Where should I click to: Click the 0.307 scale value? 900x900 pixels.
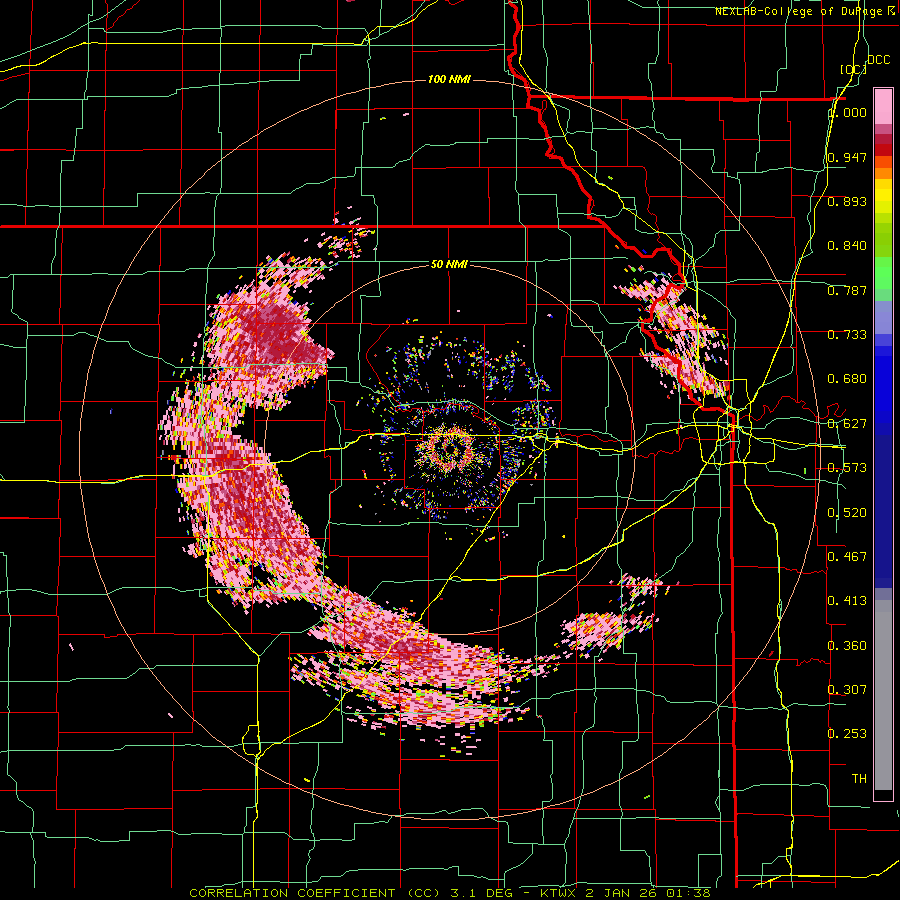[x=847, y=689]
